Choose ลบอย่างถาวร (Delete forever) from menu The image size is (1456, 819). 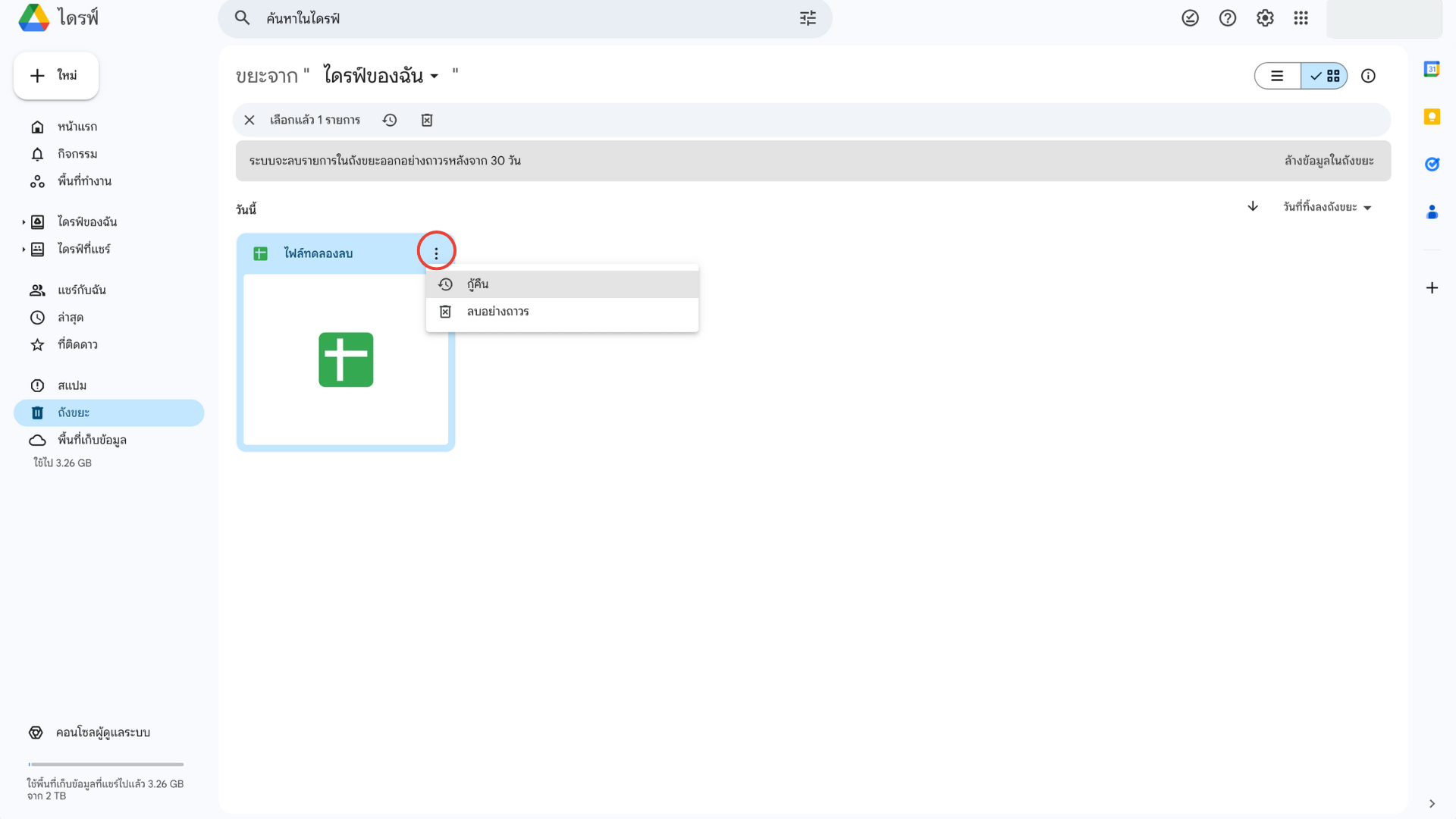click(x=562, y=312)
